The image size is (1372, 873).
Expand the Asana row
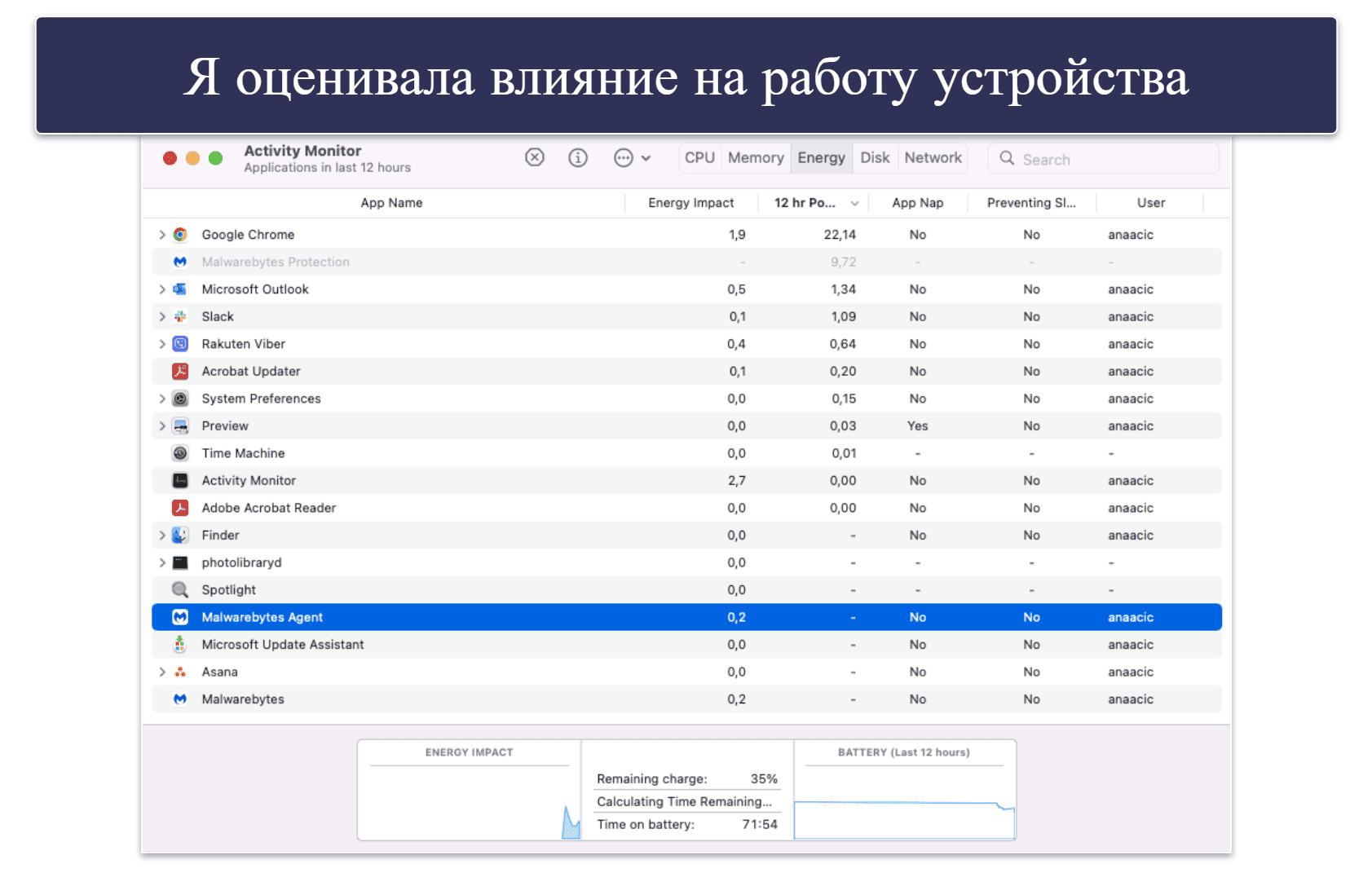[162, 672]
